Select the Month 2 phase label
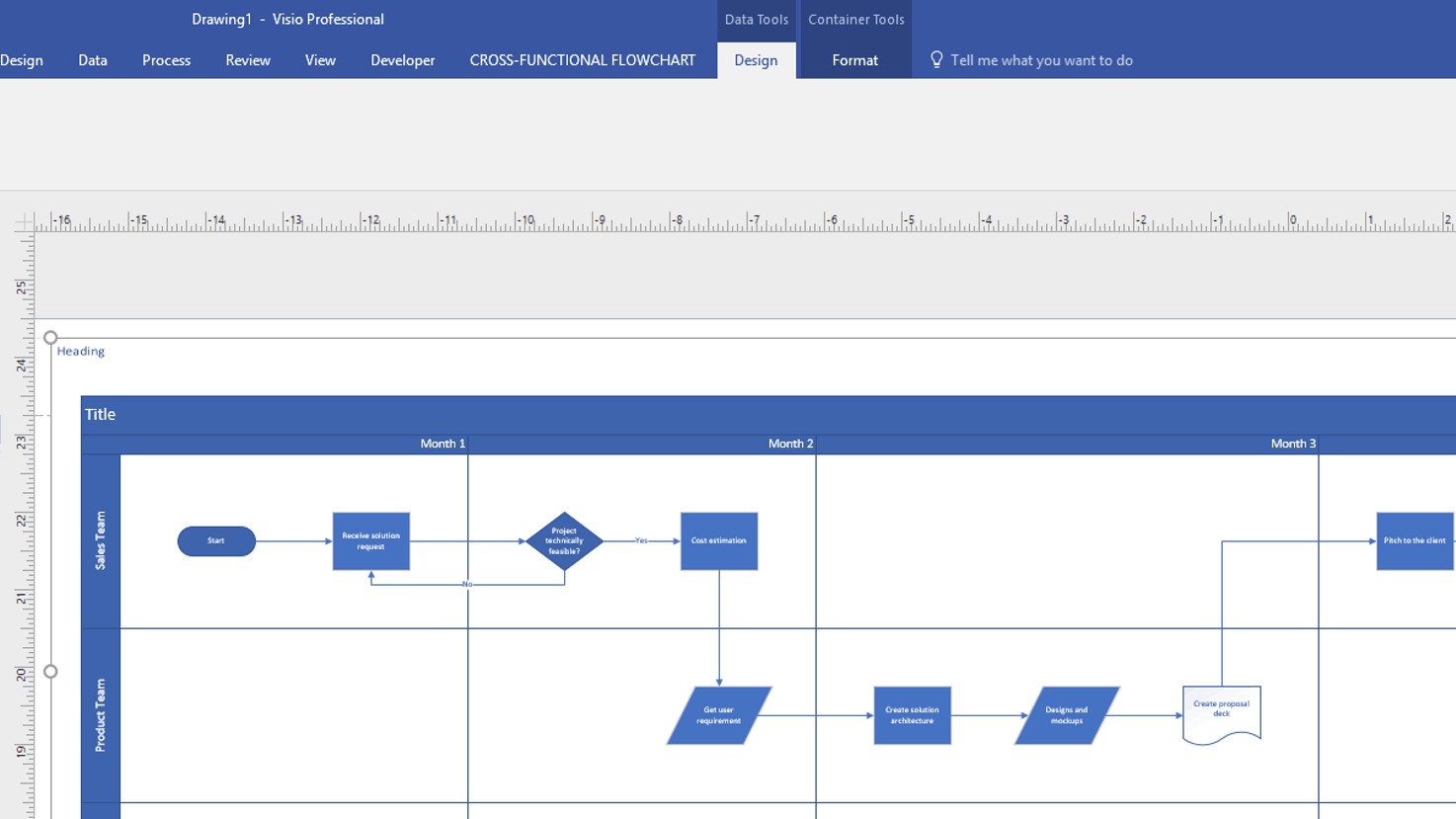The image size is (1456, 819). pos(791,444)
